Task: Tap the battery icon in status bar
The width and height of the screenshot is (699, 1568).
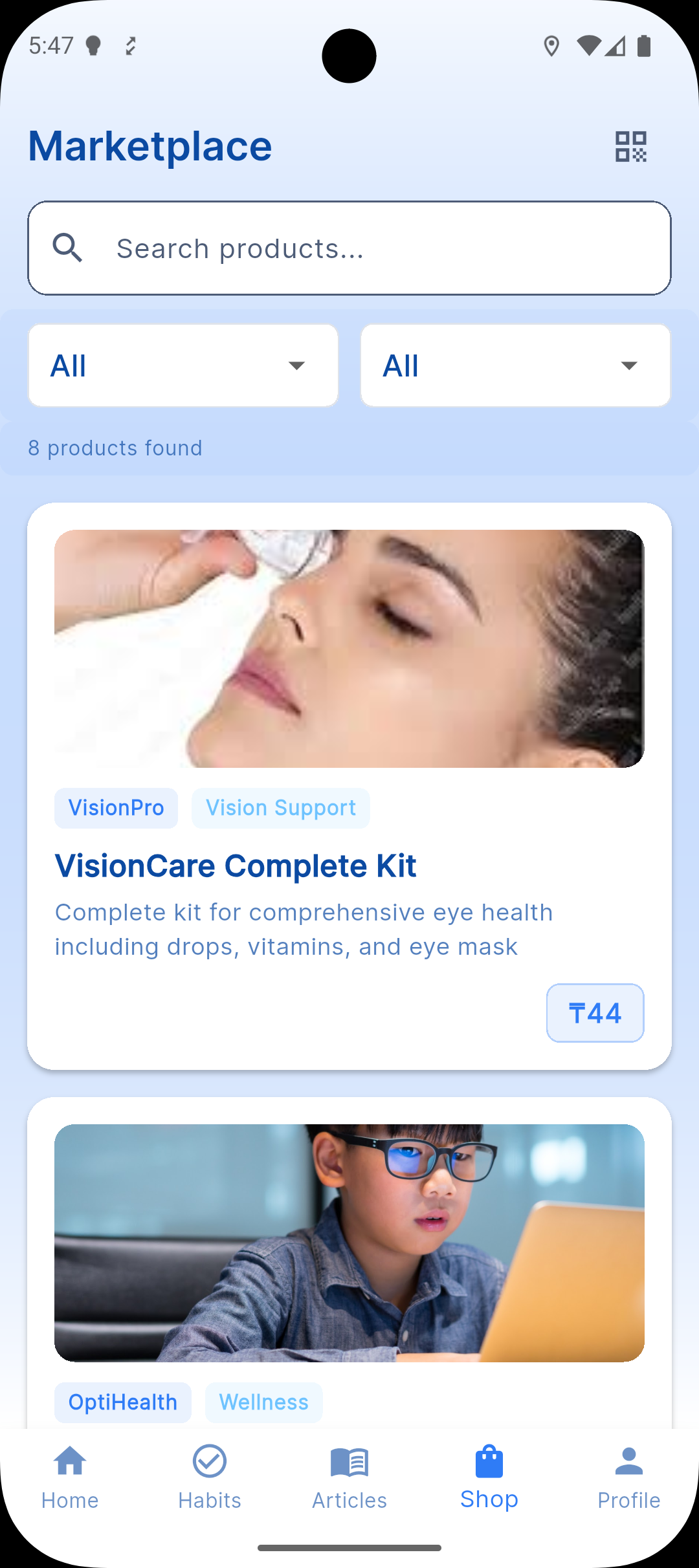Action: (644, 46)
